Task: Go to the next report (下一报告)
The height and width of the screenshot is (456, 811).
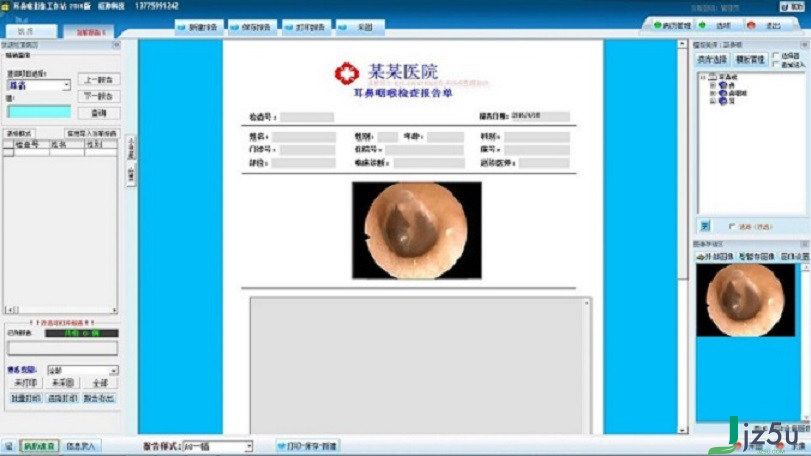Action: click(x=99, y=96)
